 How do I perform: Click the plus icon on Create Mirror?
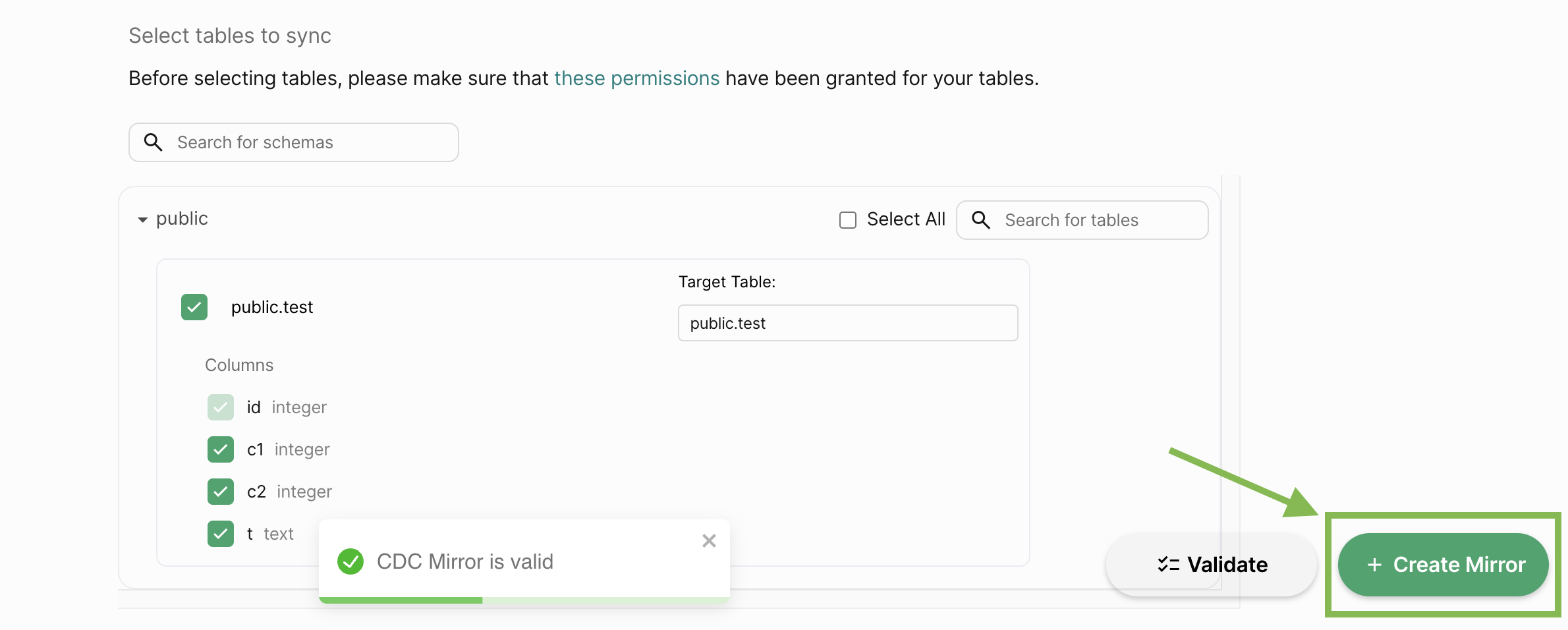pos(1374,565)
